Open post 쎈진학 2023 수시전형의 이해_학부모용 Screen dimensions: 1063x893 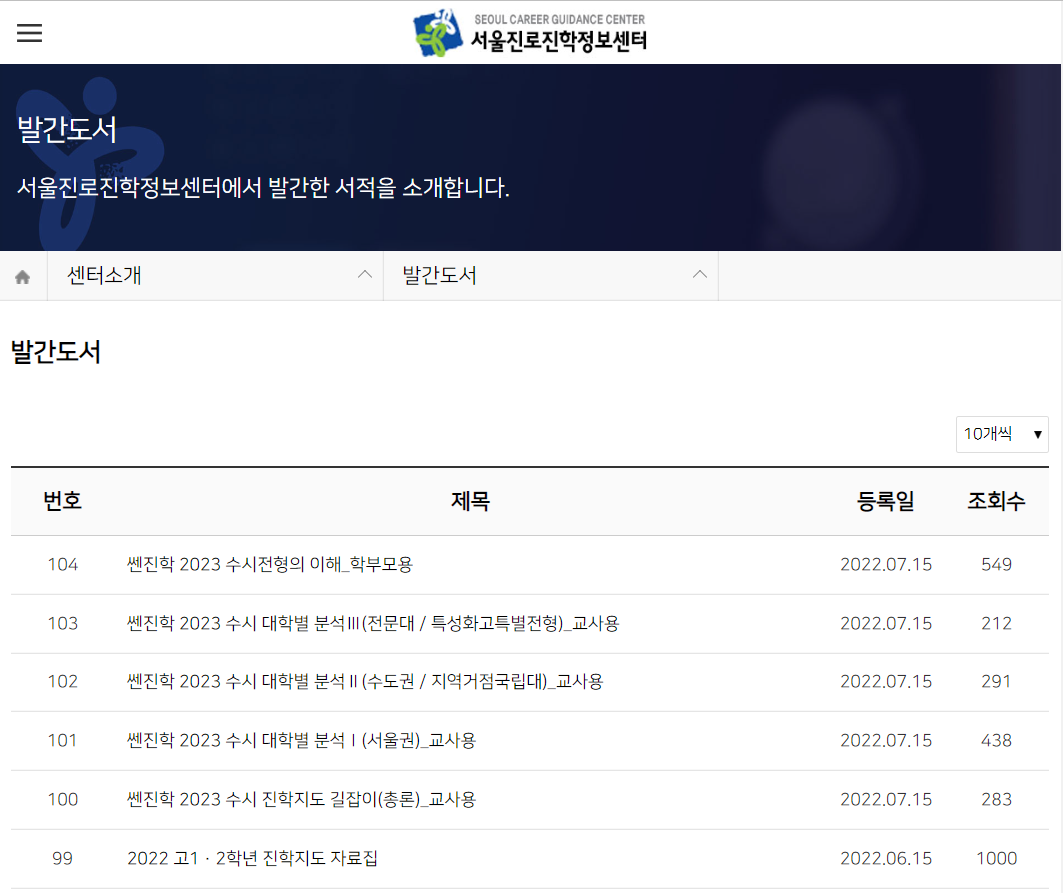pos(270,564)
